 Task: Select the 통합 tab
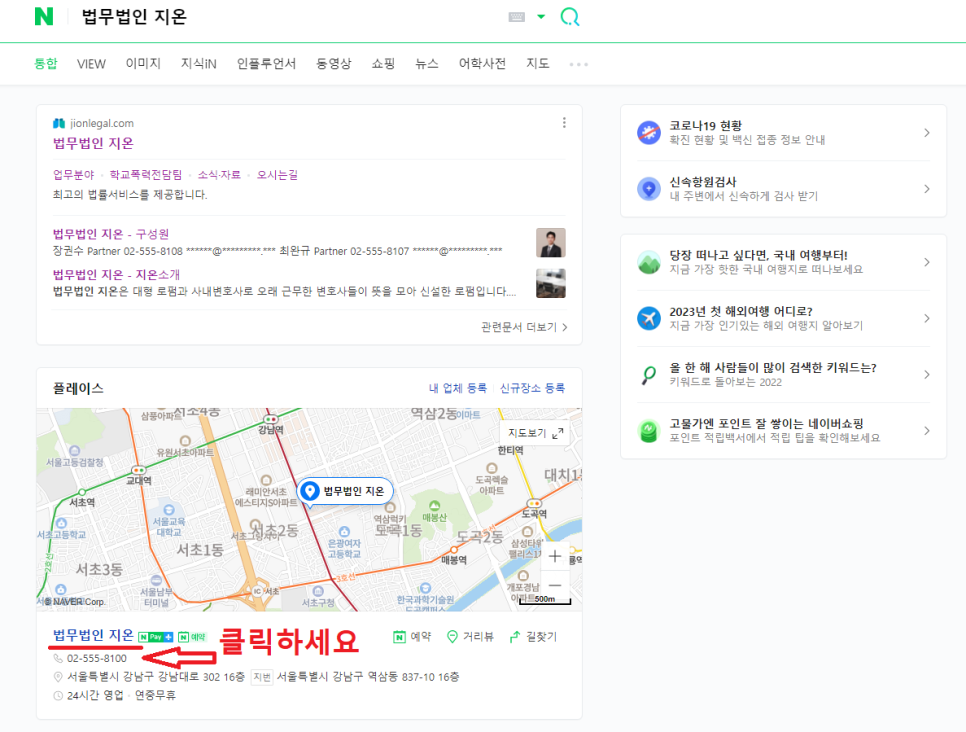coord(46,63)
